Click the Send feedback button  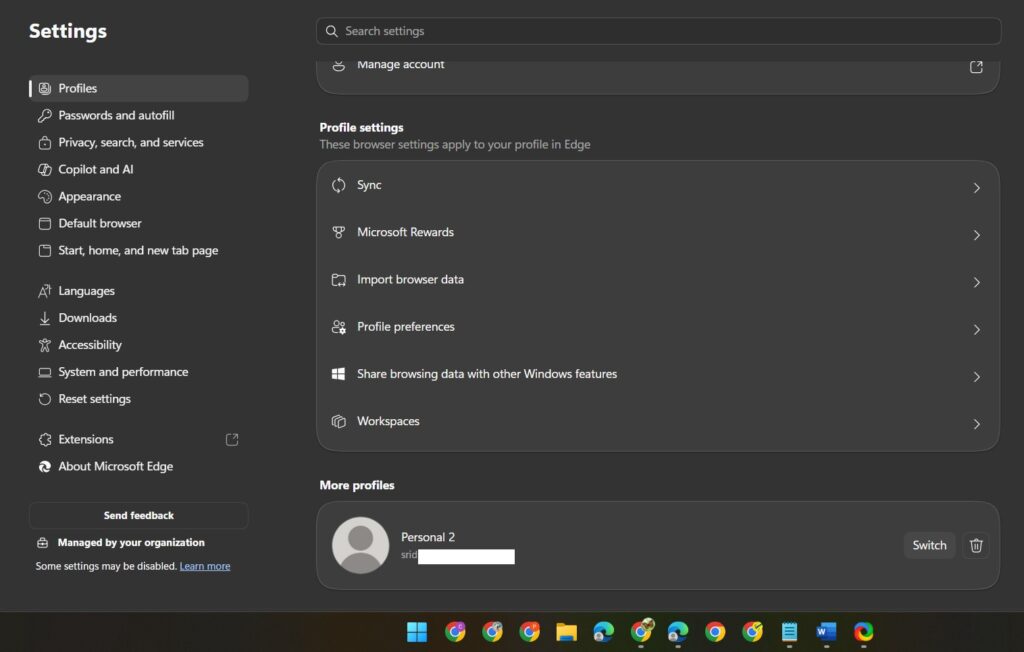138,515
